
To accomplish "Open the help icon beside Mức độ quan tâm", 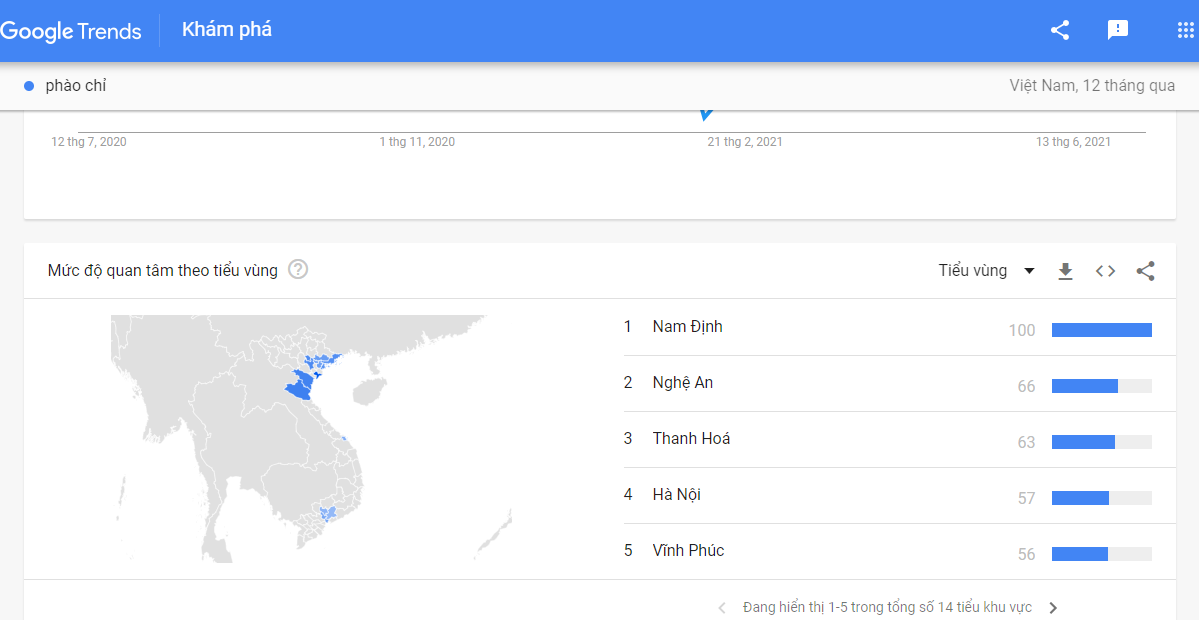I will point(297,270).
